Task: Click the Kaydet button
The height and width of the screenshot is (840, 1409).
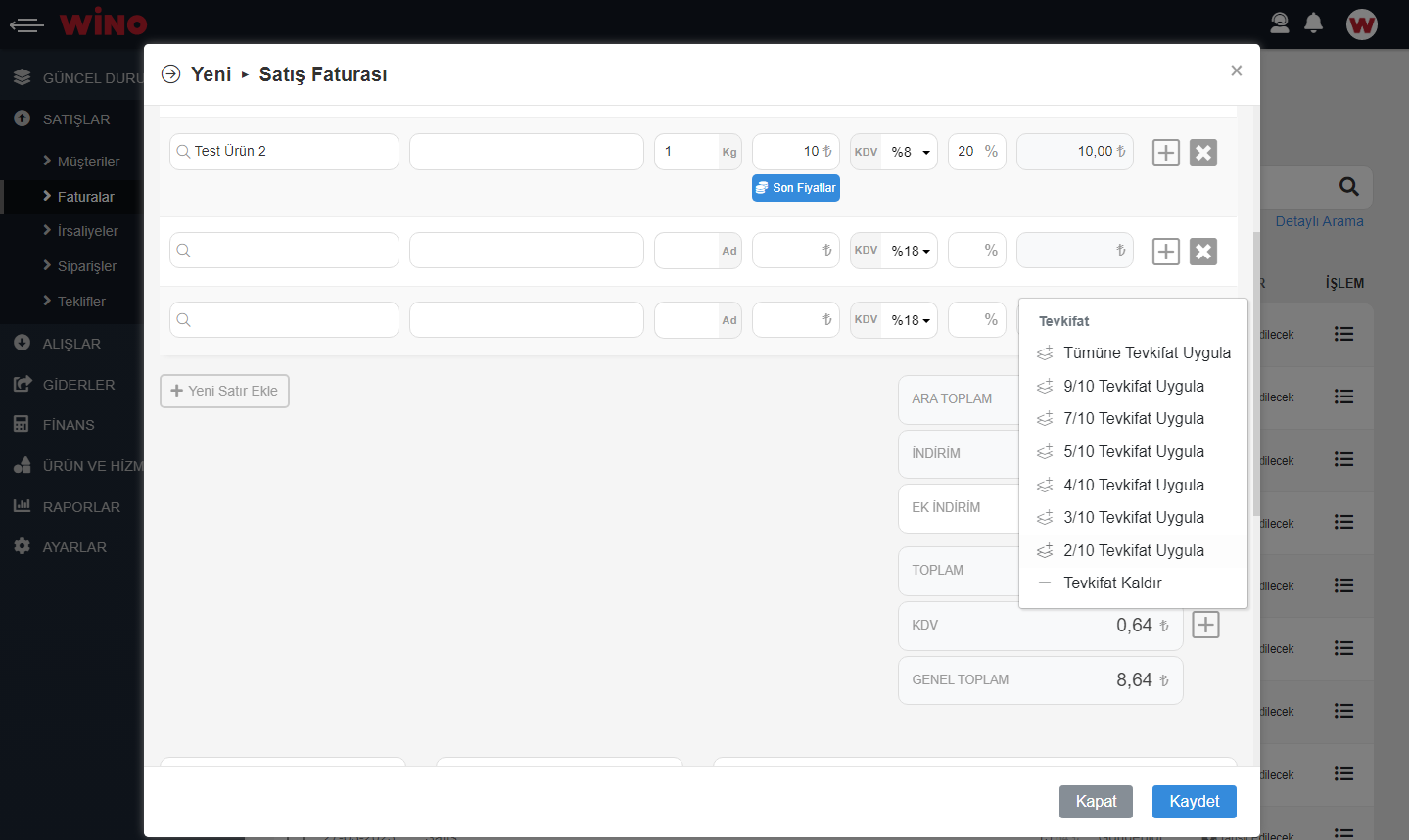Action: point(1194,801)
